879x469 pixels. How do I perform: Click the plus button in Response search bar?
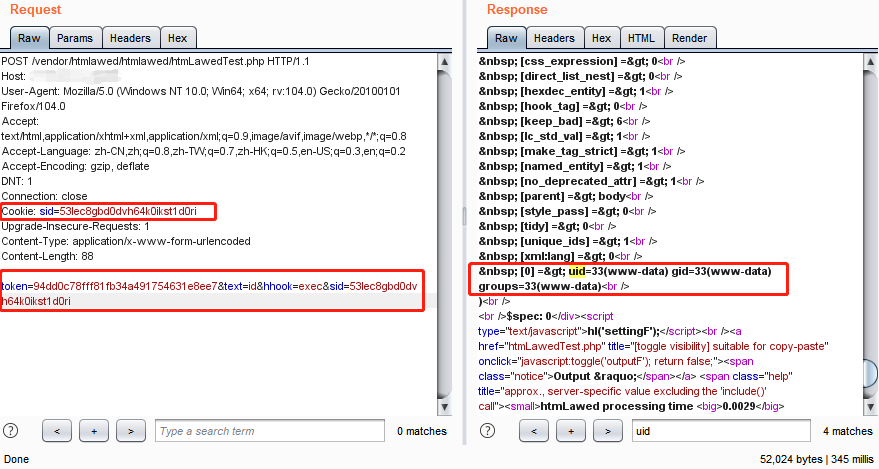coord(571,430)
